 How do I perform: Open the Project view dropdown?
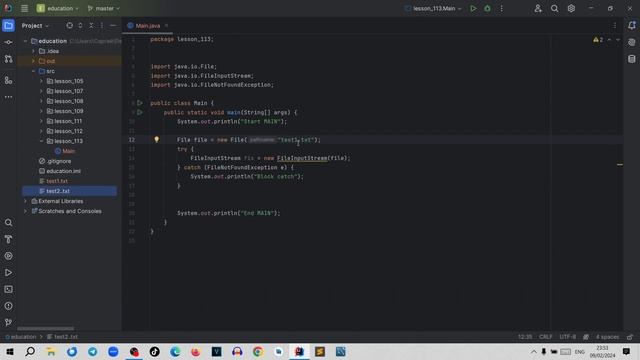click(x=35, y=26)
